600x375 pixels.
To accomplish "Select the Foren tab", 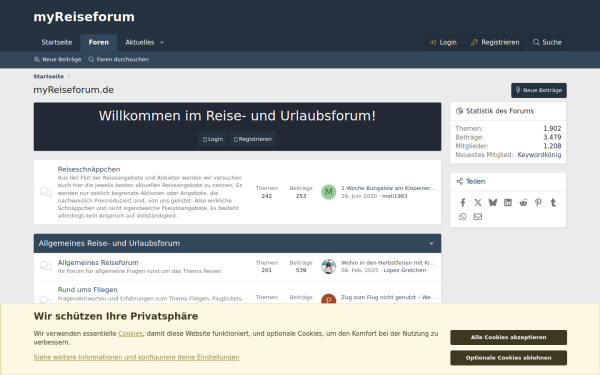I will (x=99, y=42).
